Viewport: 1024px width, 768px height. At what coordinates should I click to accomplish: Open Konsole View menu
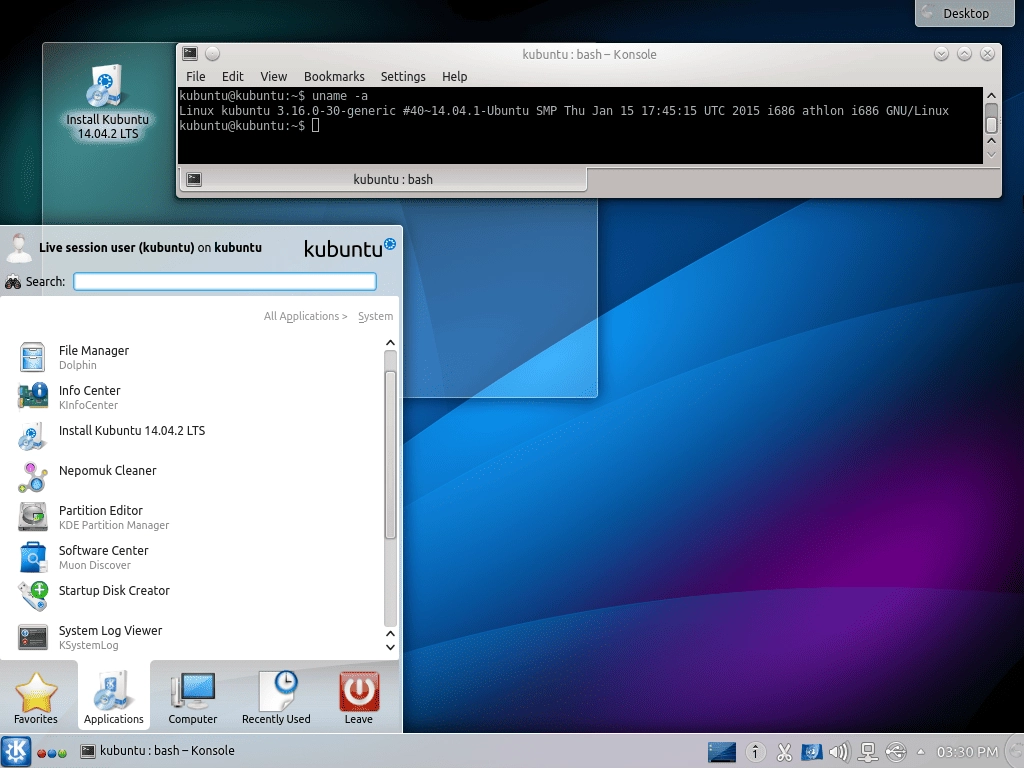click(274, 76)
